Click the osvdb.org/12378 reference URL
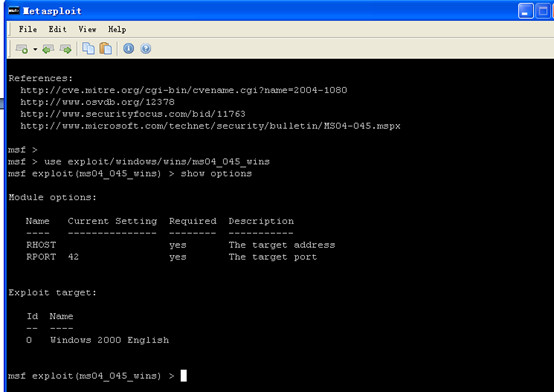 (98, 102)
